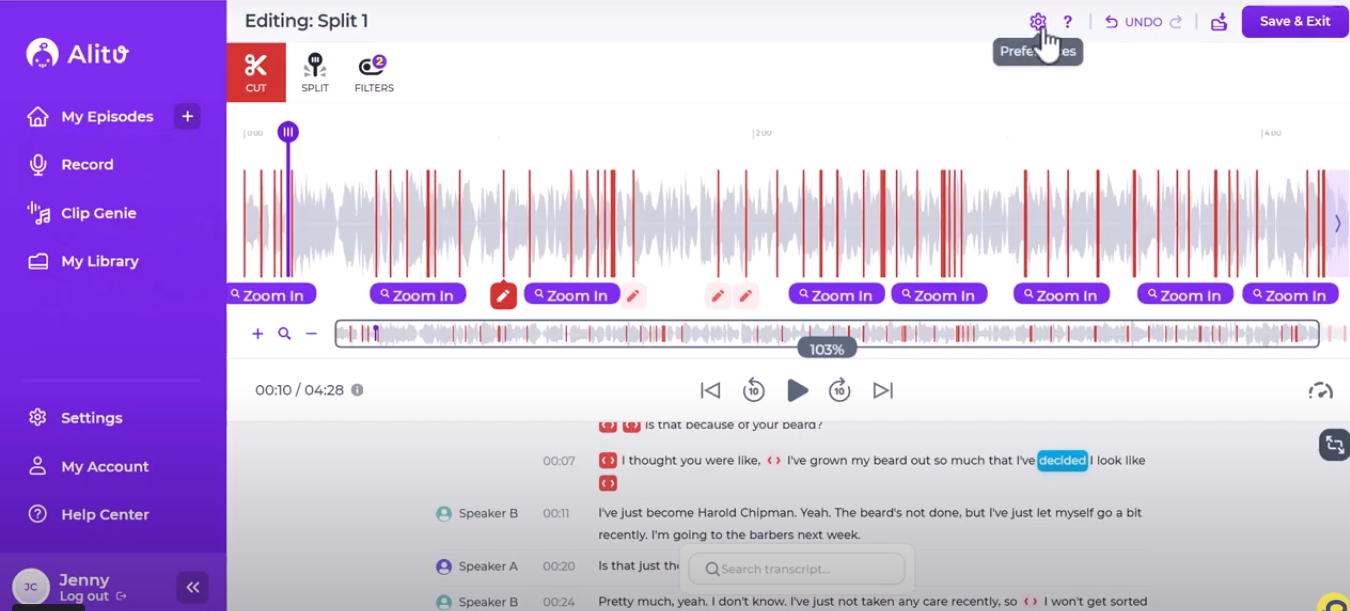Zoom out waveform with minus icon

pos(311,334)
